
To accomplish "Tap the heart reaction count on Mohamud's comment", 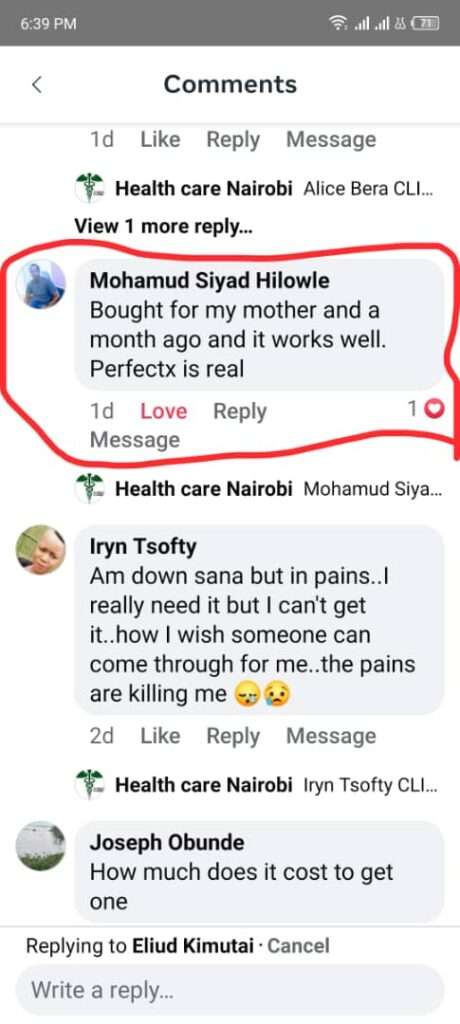I will 425,409.
